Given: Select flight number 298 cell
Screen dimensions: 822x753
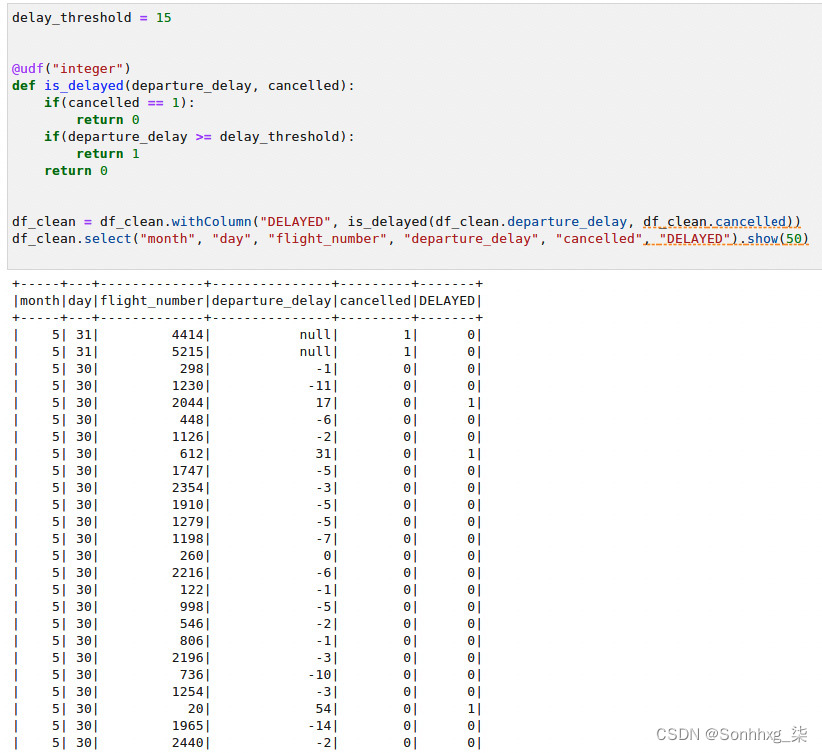Looking at the screenshot, I should click(x=191, y=369).
